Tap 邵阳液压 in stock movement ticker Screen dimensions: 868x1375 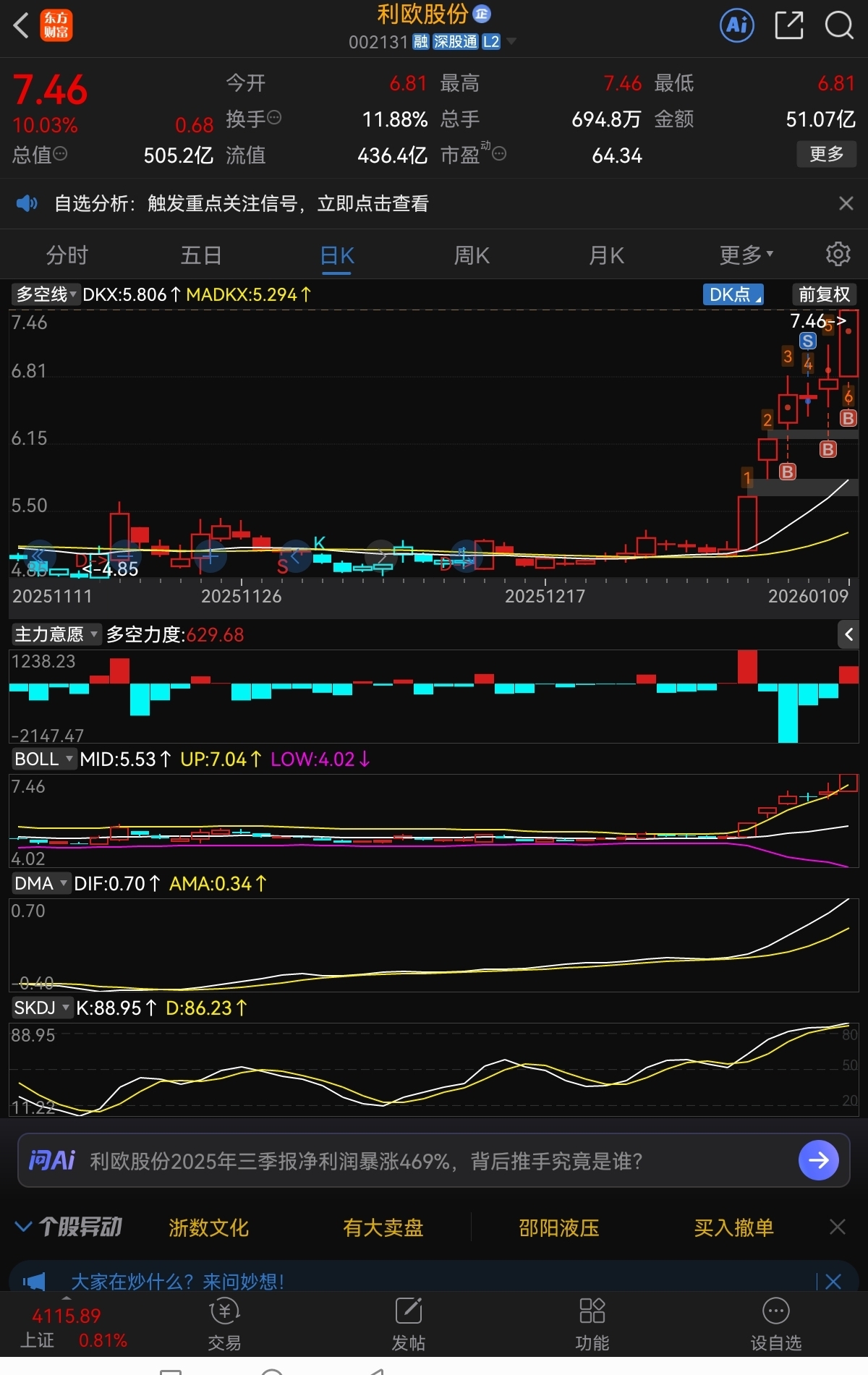click(559, 1227)
